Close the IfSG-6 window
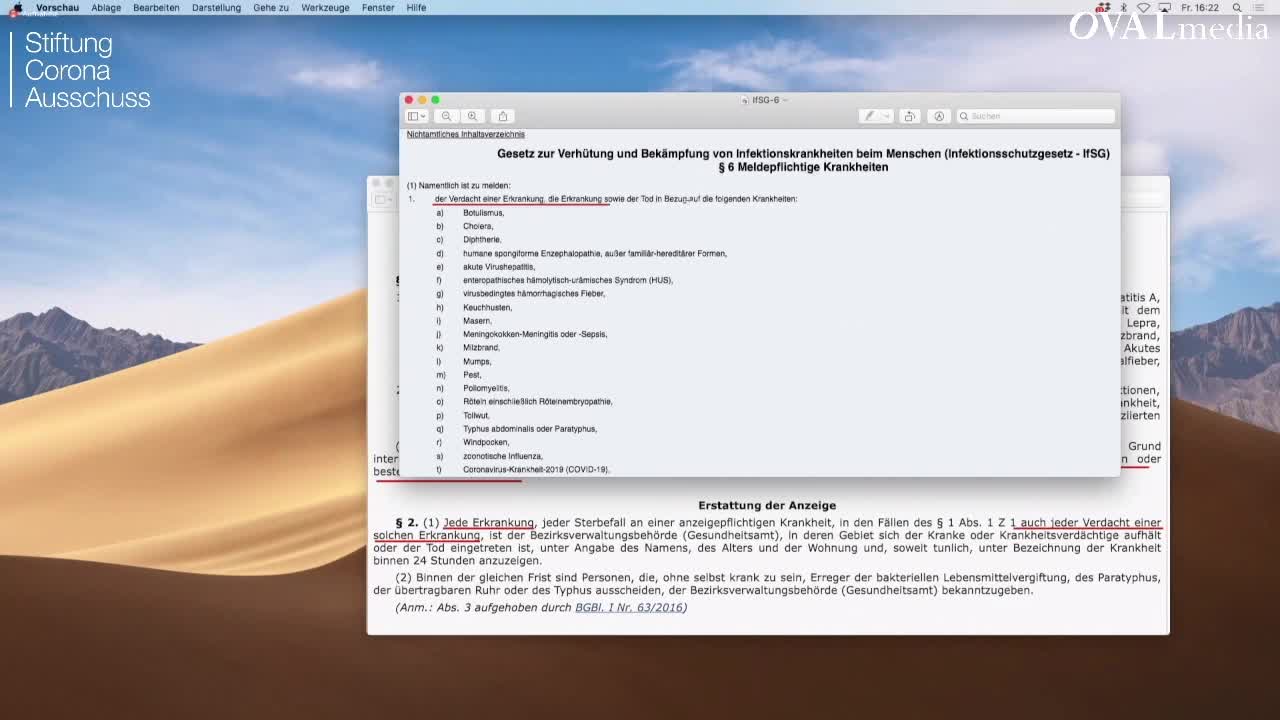Viewport: 1280px width, 720px height. [x=408, y=100]
